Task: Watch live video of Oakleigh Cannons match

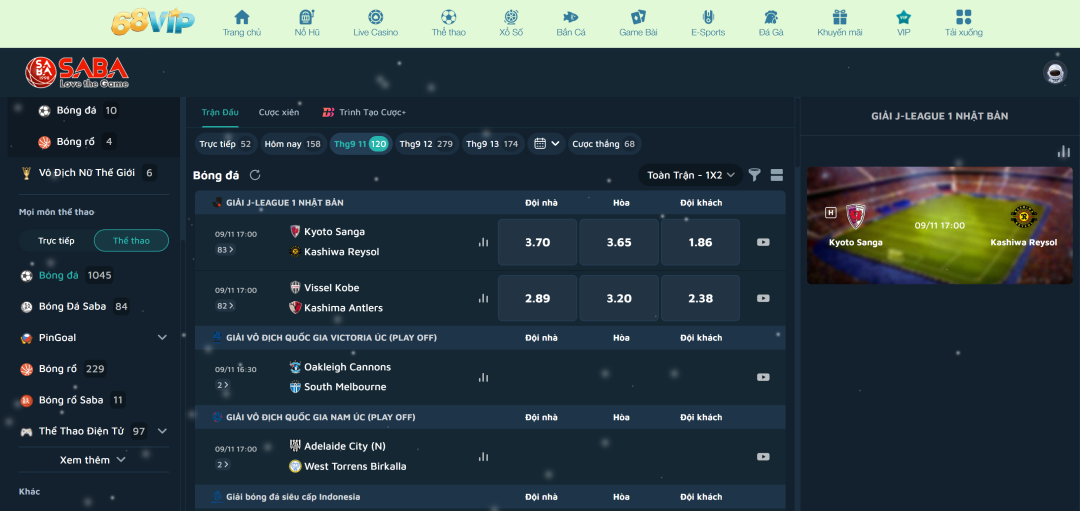Action: 763,377
